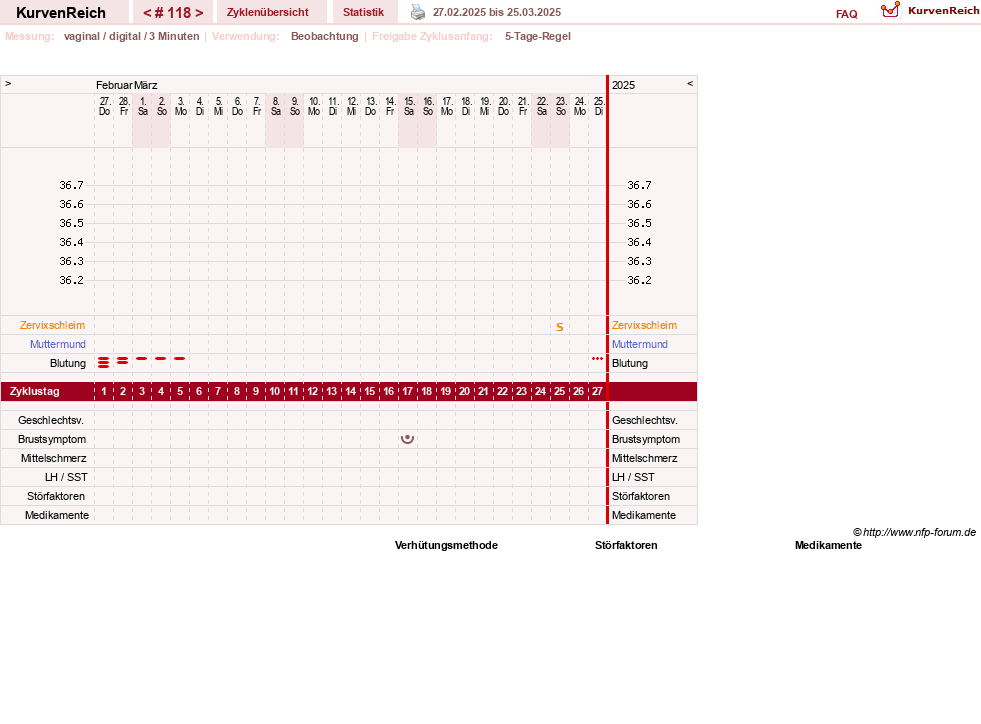This screenshot has height=724, width=981.
Task: Click the date header '25. Di'
Action: pyautogui.click(x=599, y=106)
